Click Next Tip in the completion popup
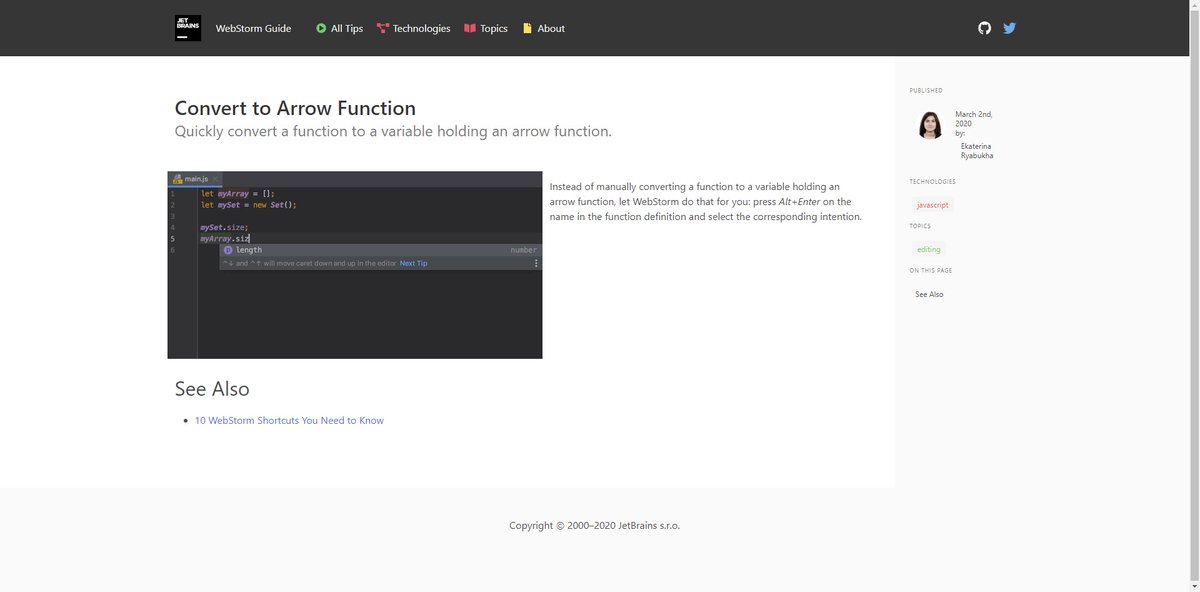 (413, 264)
